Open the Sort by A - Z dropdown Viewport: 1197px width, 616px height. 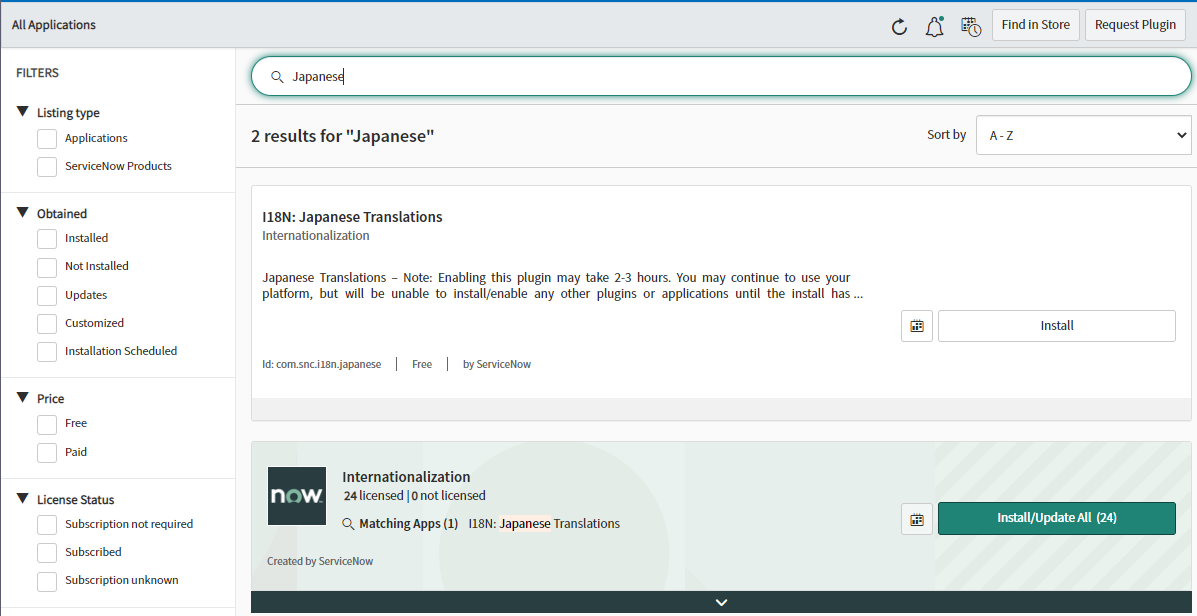pyautogui.click(x=1083, y=135)
